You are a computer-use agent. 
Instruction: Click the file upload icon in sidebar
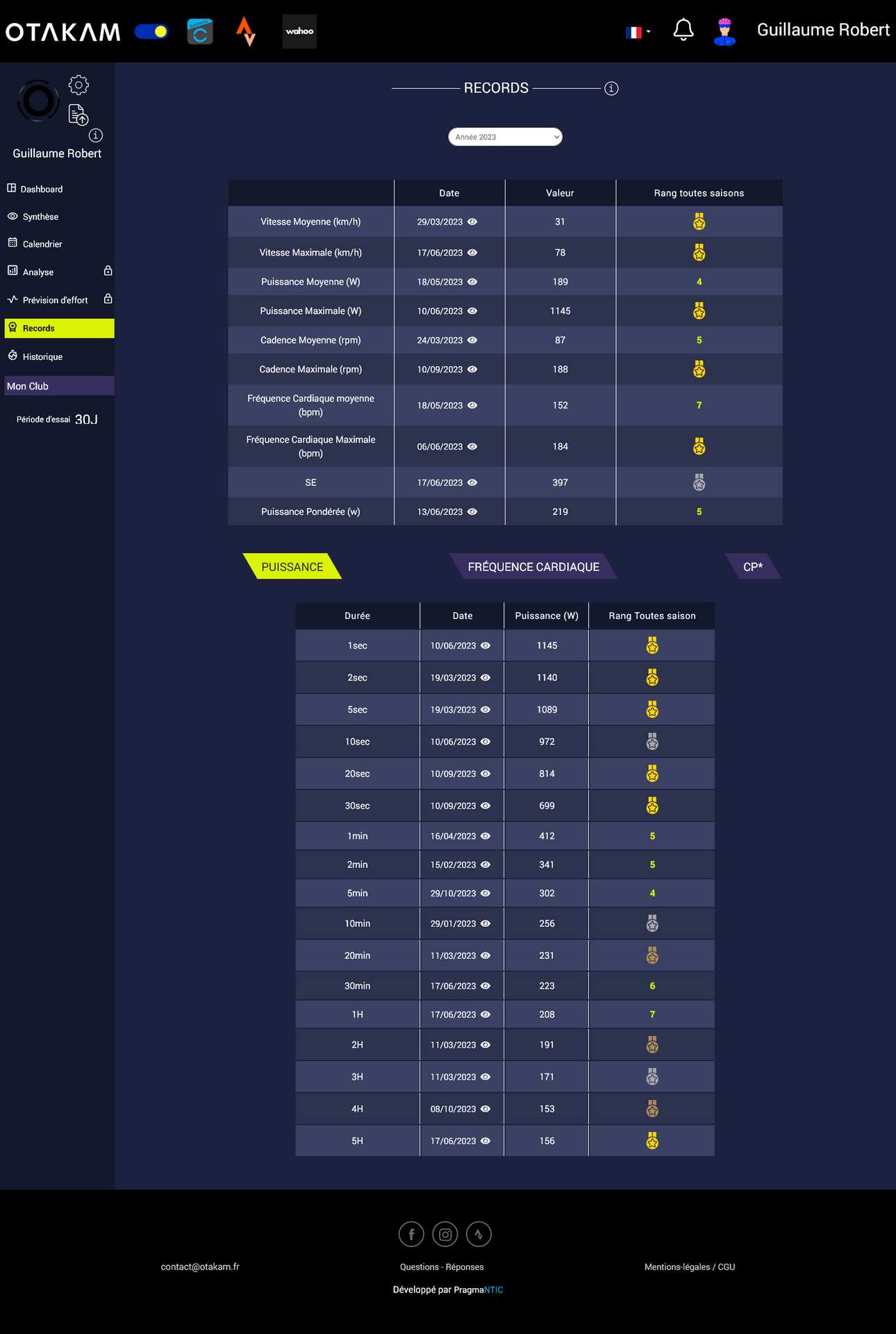point(78,115)
